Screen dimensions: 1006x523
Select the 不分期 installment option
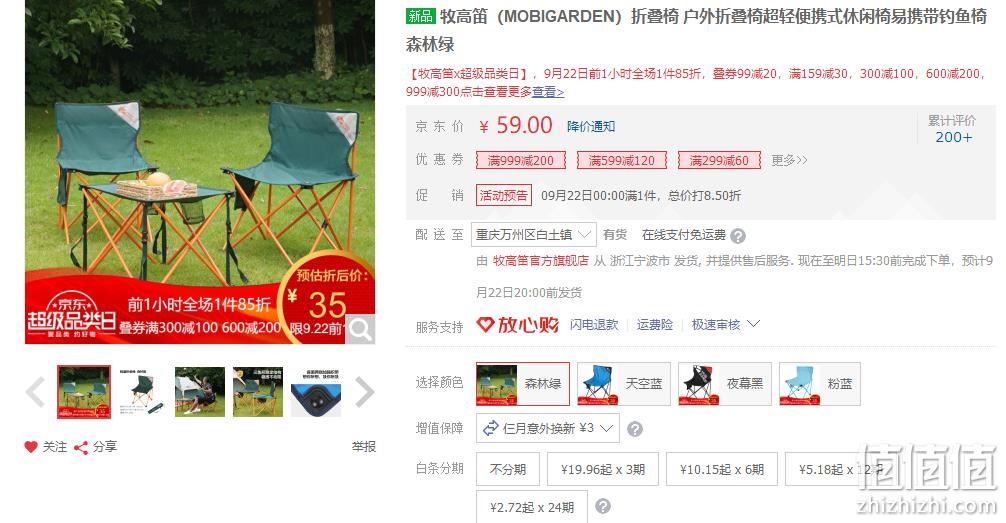pyautogui.click(x=508, y=469)
